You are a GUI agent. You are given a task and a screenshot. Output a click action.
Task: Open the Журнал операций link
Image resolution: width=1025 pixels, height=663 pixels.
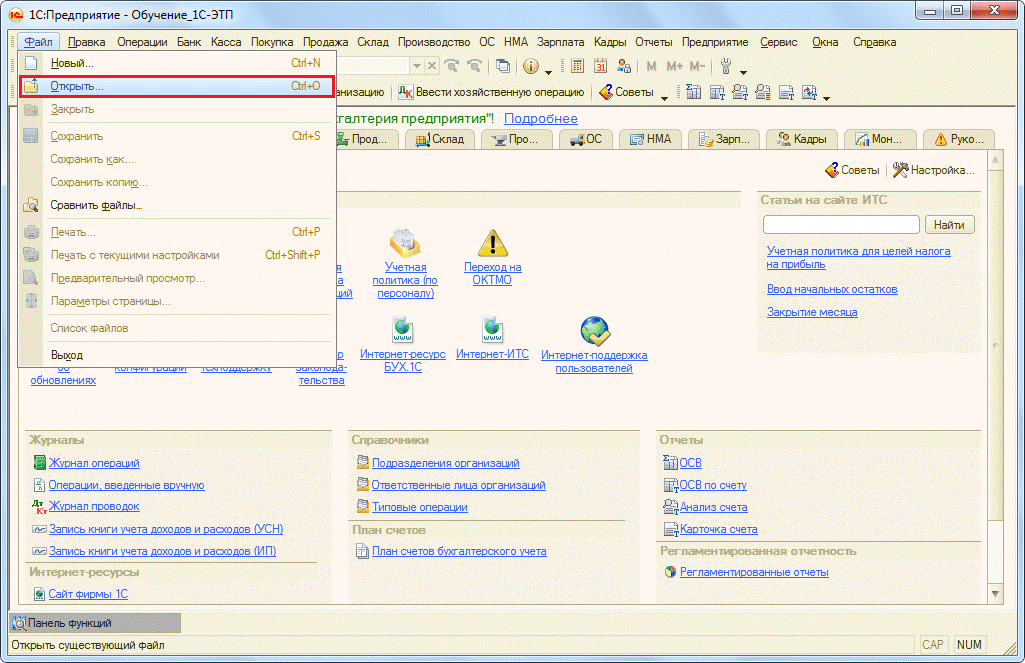click(x=94, y=463)
